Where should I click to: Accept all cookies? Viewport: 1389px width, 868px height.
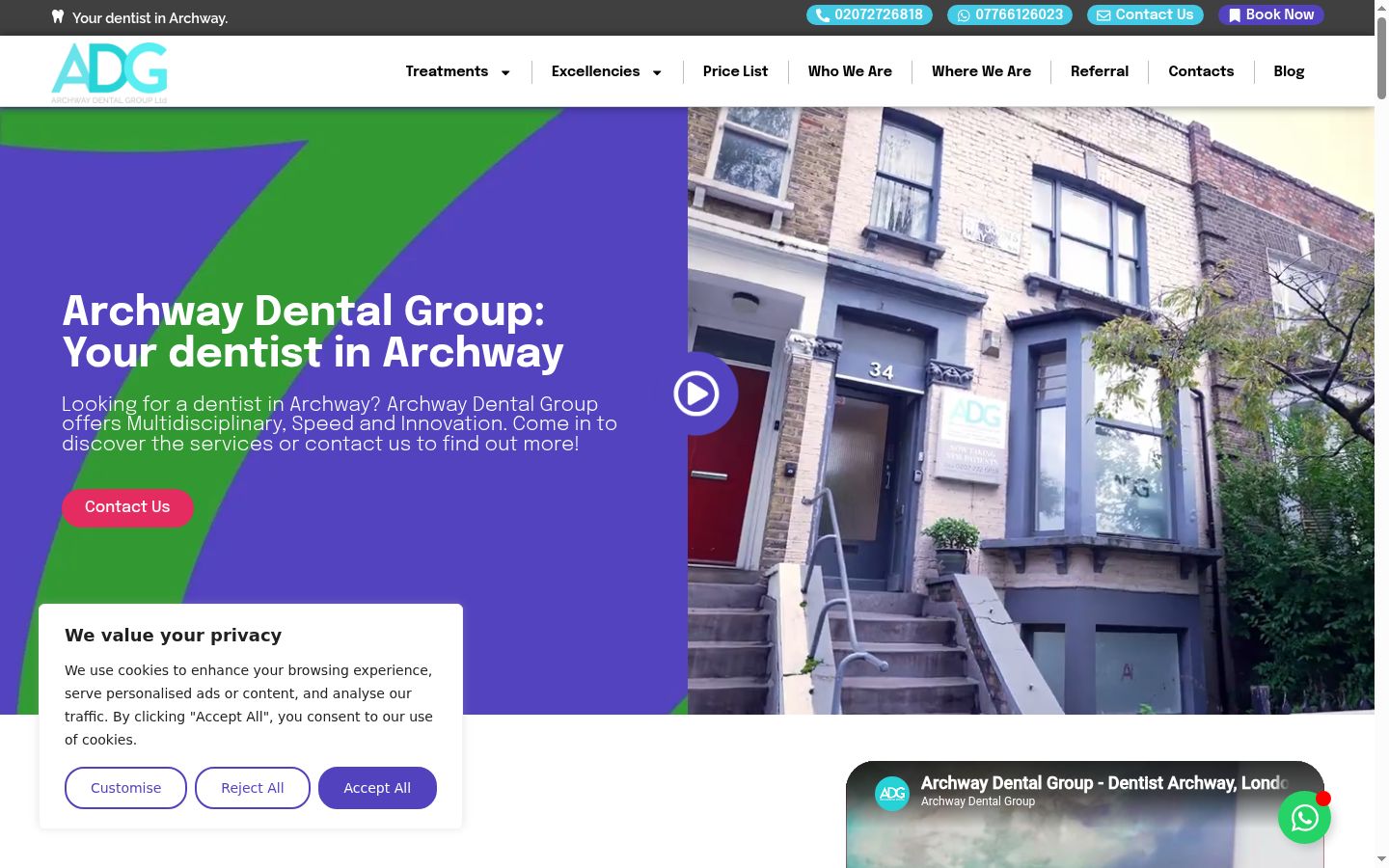(x=377, y=788)
